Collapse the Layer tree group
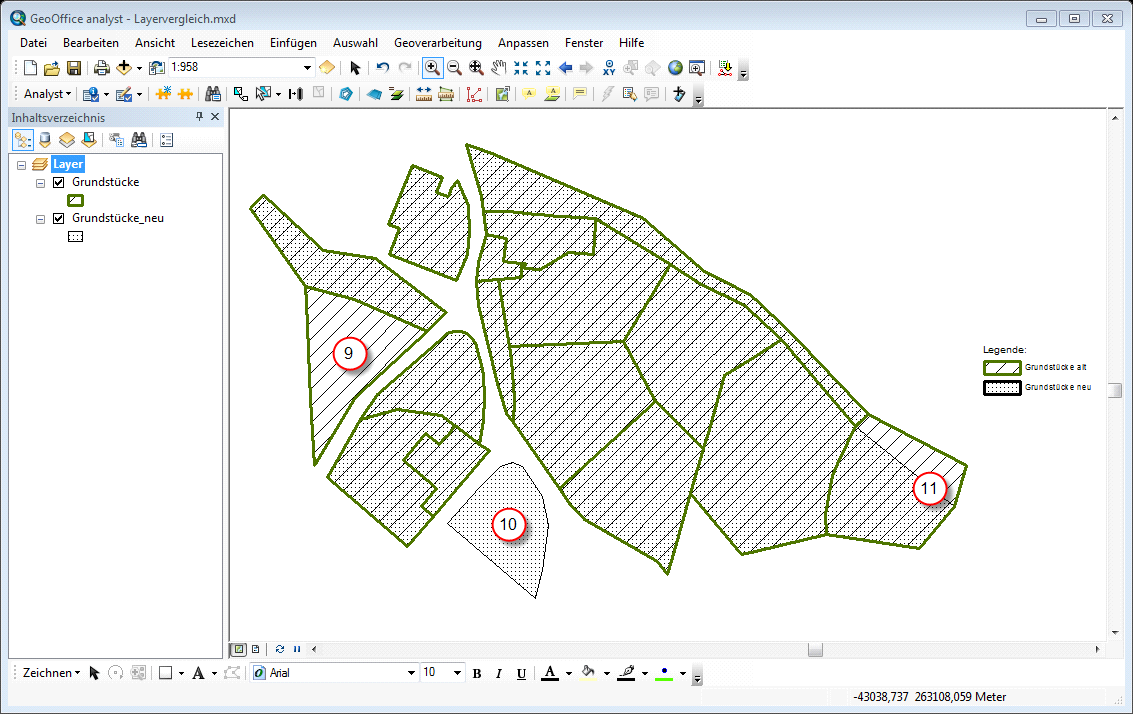This screenshot has height=714, width=1133. point(22,164)
